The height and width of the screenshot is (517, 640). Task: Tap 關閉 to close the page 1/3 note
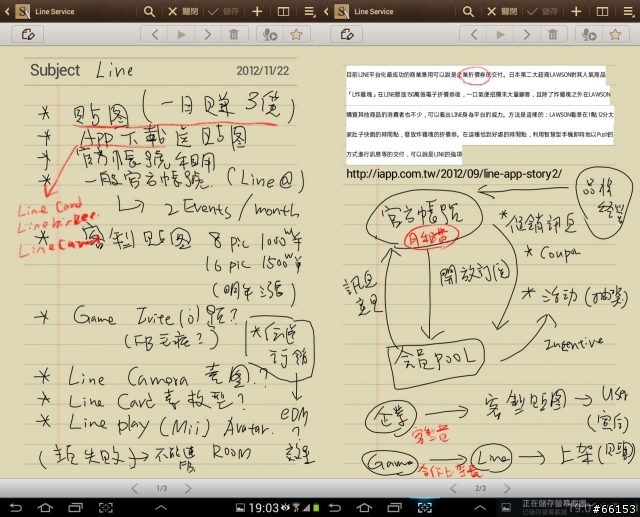point(183,11)
